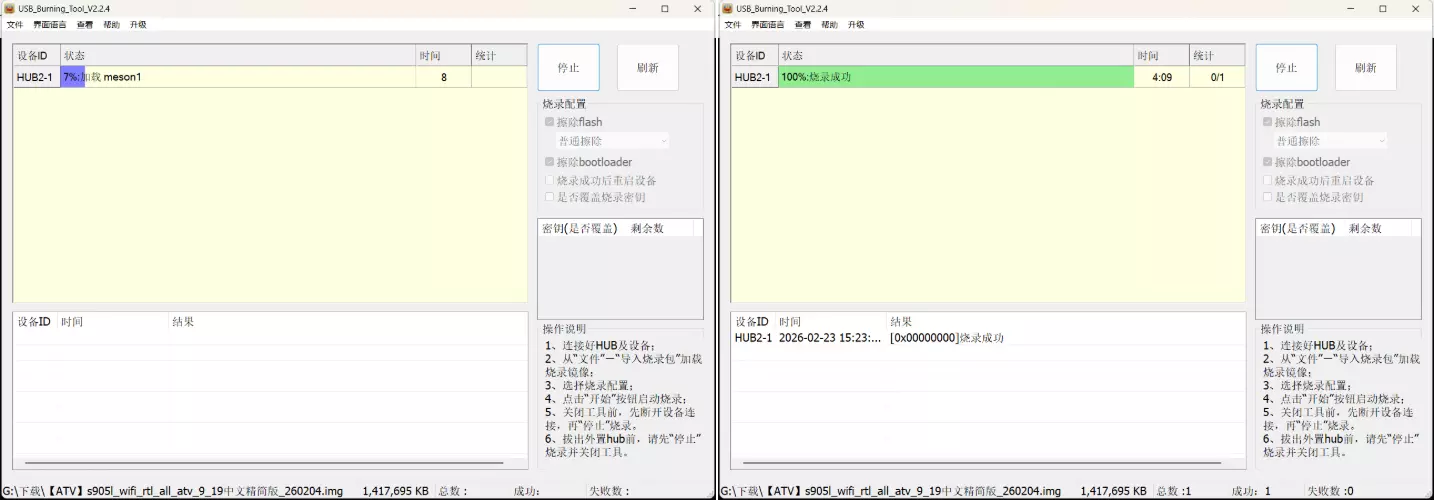Click image file path in loading window status bar
Screen dimensions: 1434x500
173,491
